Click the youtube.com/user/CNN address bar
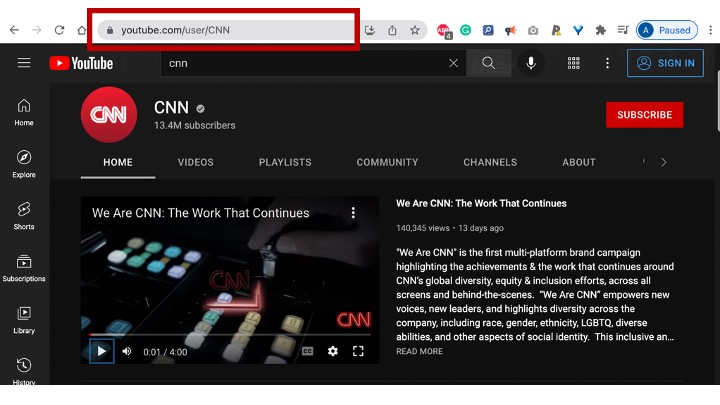720x405 pixels. click(x=225, y=30)
